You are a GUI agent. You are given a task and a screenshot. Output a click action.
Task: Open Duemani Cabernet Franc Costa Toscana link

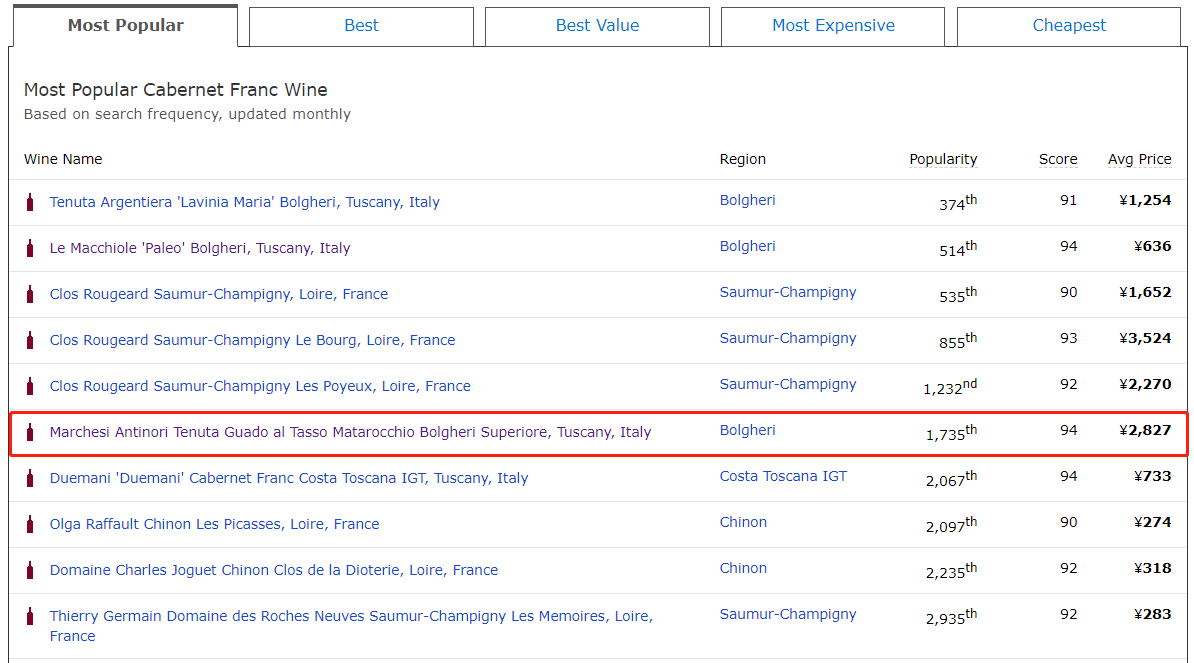[289, 478]
